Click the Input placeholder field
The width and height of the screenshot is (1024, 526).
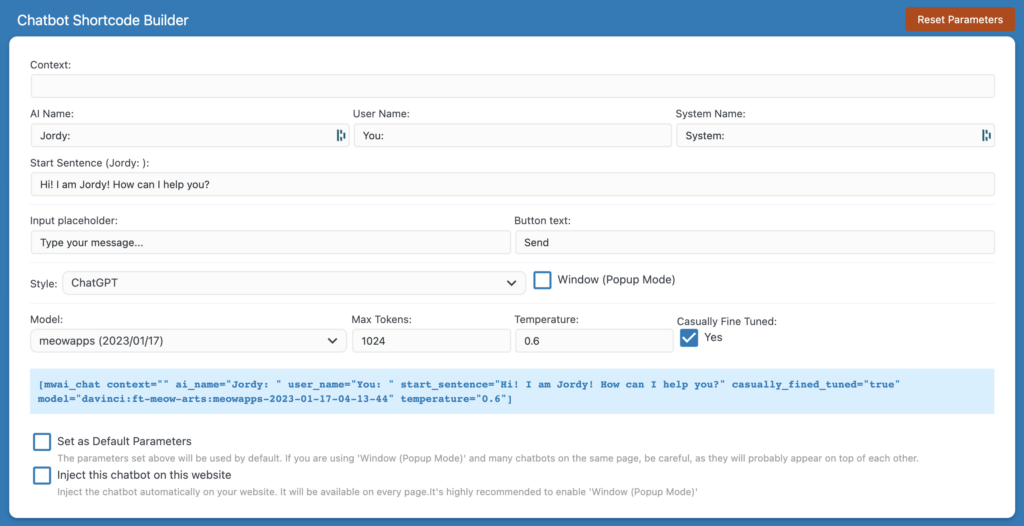coord(270,242)
